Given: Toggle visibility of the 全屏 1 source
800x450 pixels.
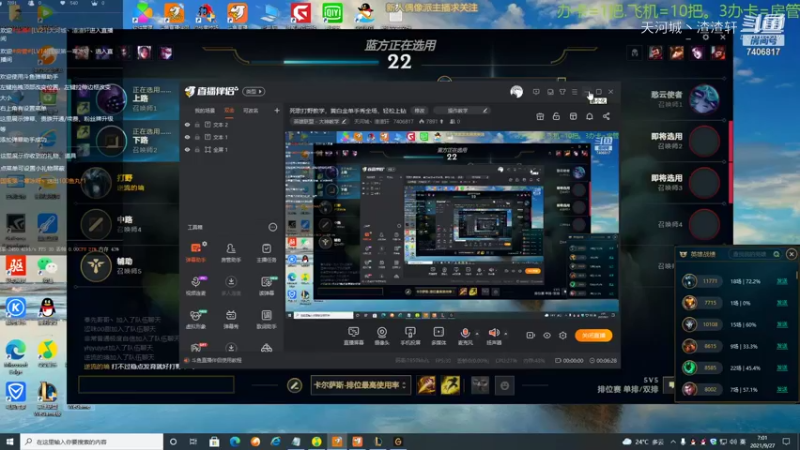Looking at the screenshot, I should click(187, 150).
